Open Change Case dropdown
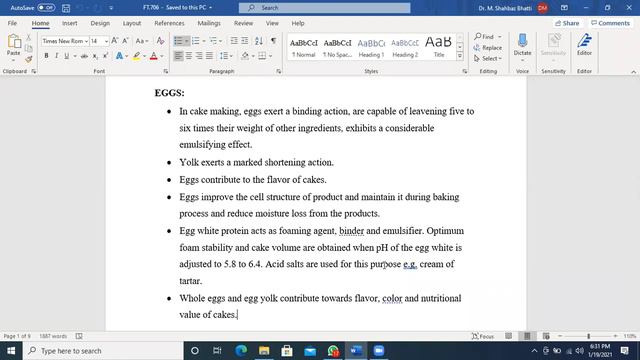This screenshot has width=640, height=360. (x=142, y=41)
